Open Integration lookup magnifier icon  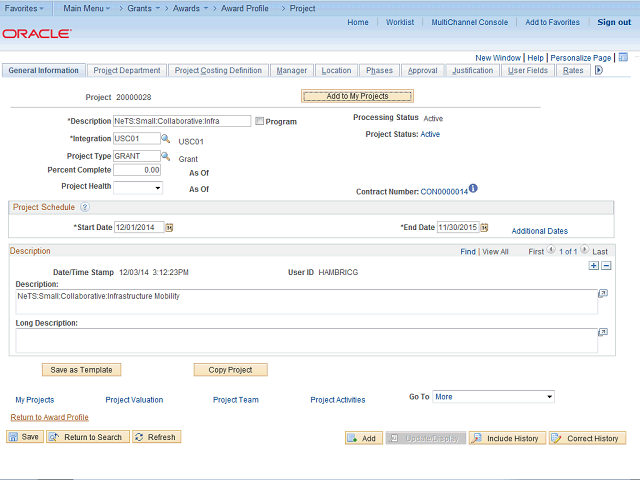pyautogui.click(x=166, y=139)
